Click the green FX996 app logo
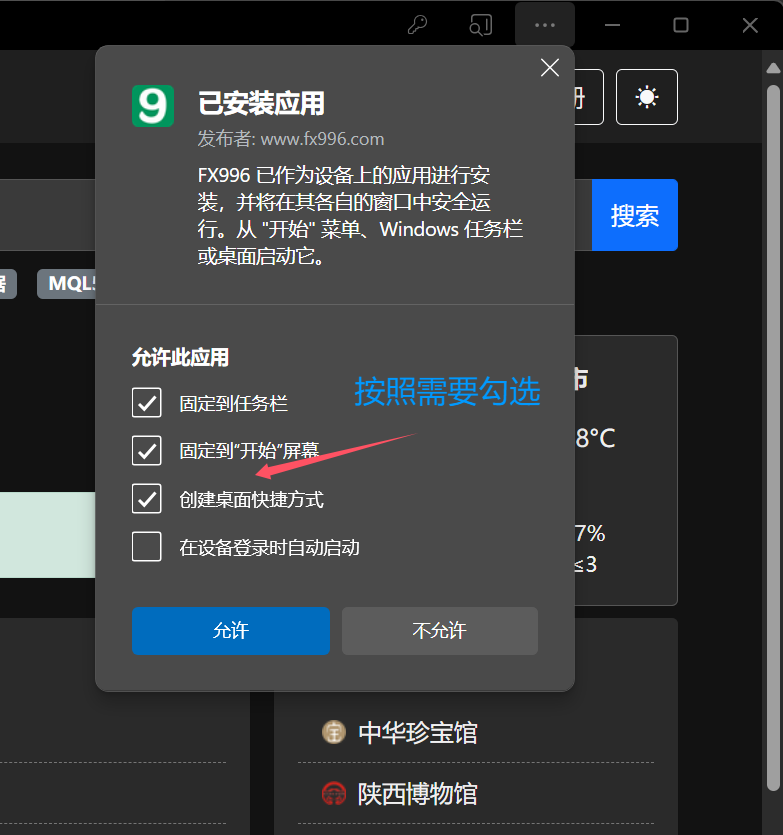 tap(153, 105)
